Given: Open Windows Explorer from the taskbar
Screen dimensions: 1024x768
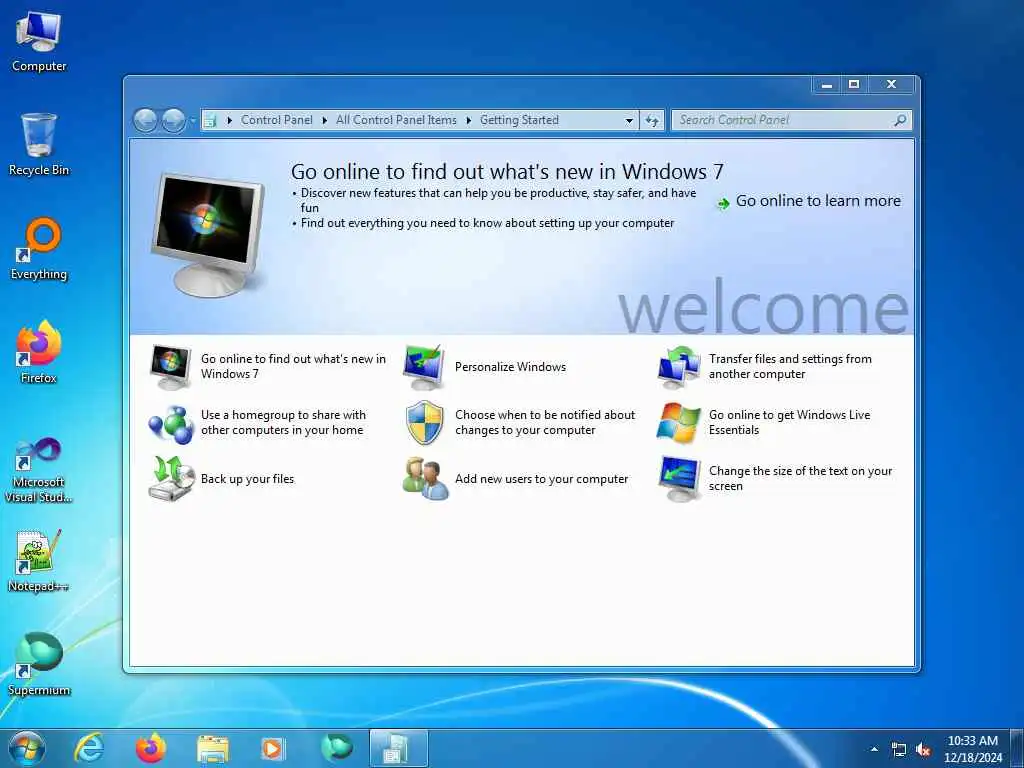Looking at the screenshot, I should pos(212,749).
